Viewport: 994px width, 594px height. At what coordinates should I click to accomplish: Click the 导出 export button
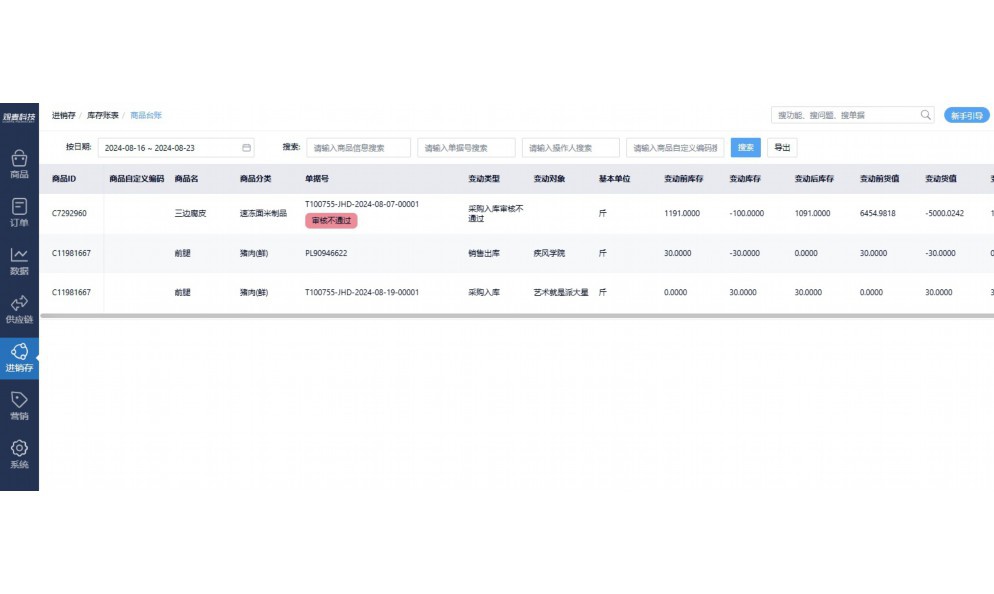pos(781,147)
